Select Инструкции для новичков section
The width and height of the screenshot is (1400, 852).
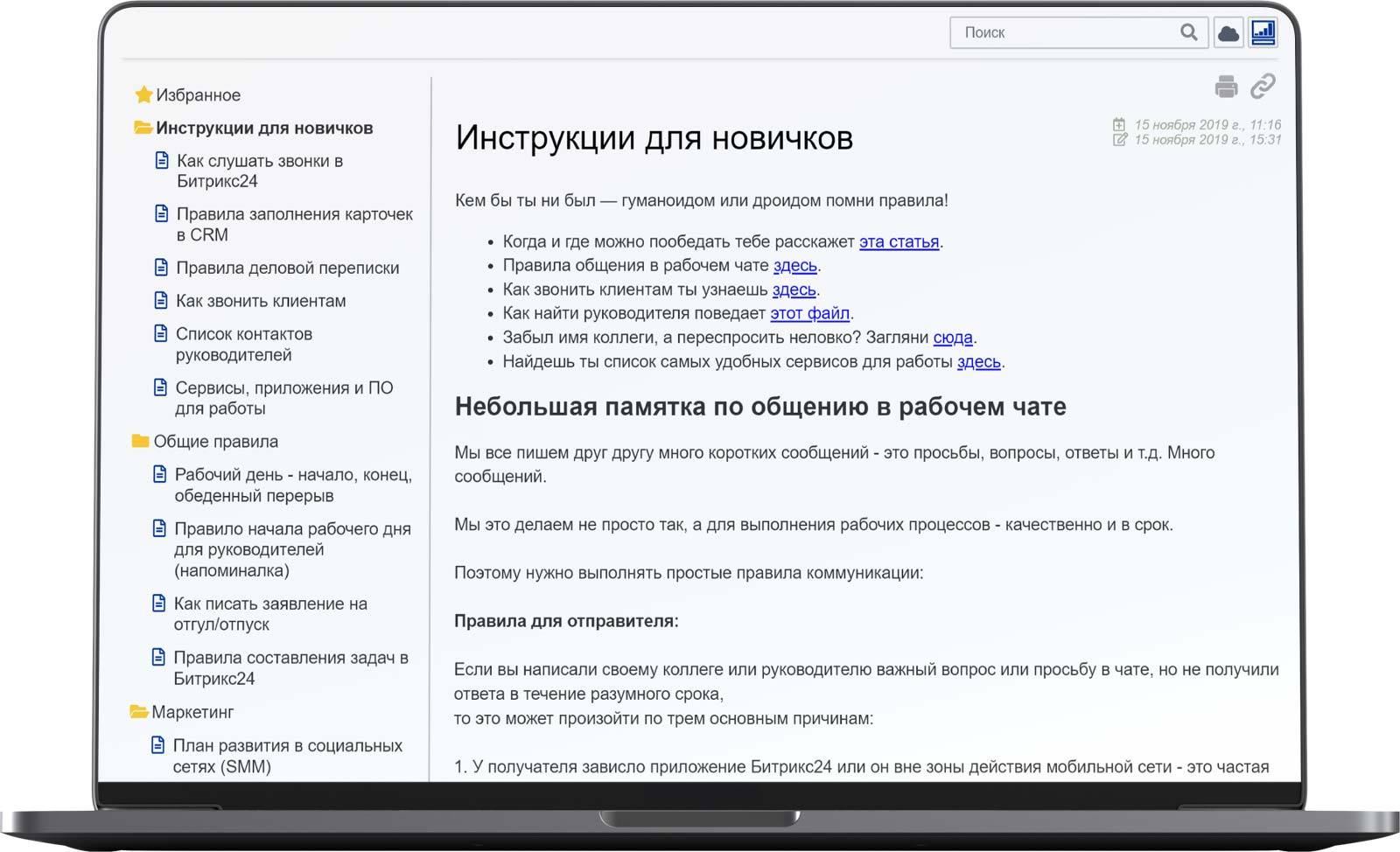click(264, 128)
